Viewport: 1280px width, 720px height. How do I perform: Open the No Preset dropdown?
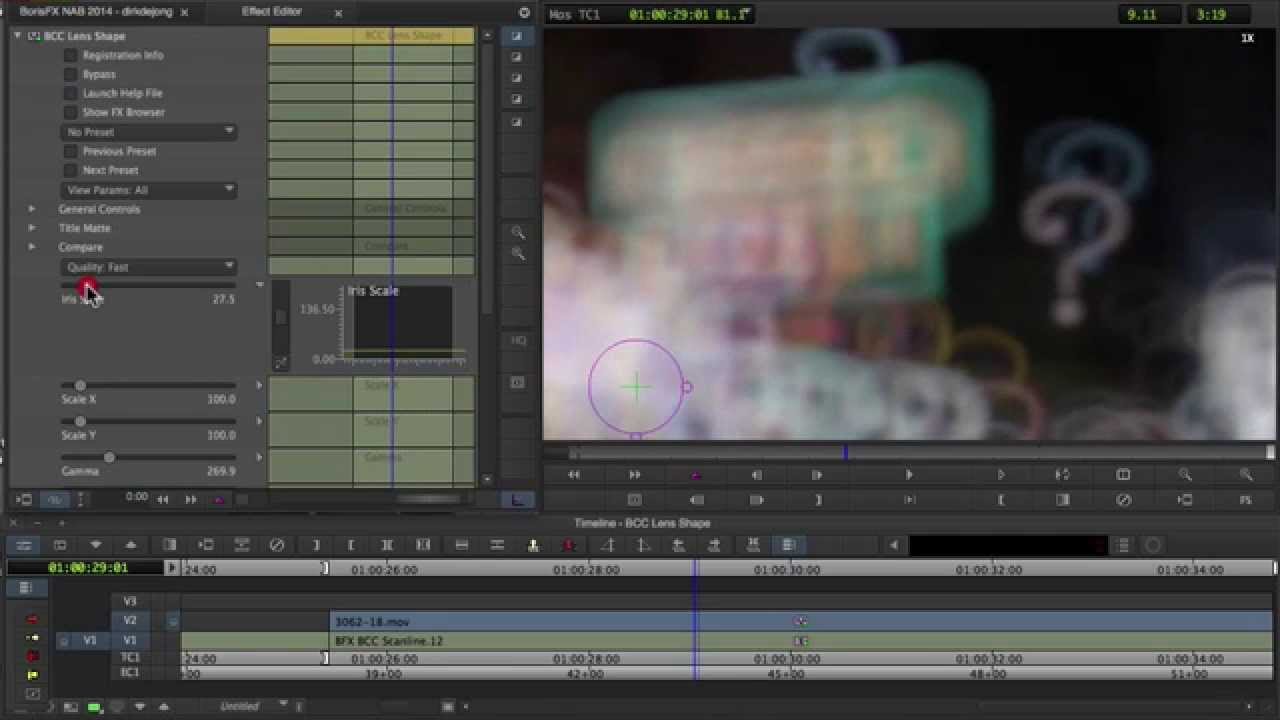148,132
